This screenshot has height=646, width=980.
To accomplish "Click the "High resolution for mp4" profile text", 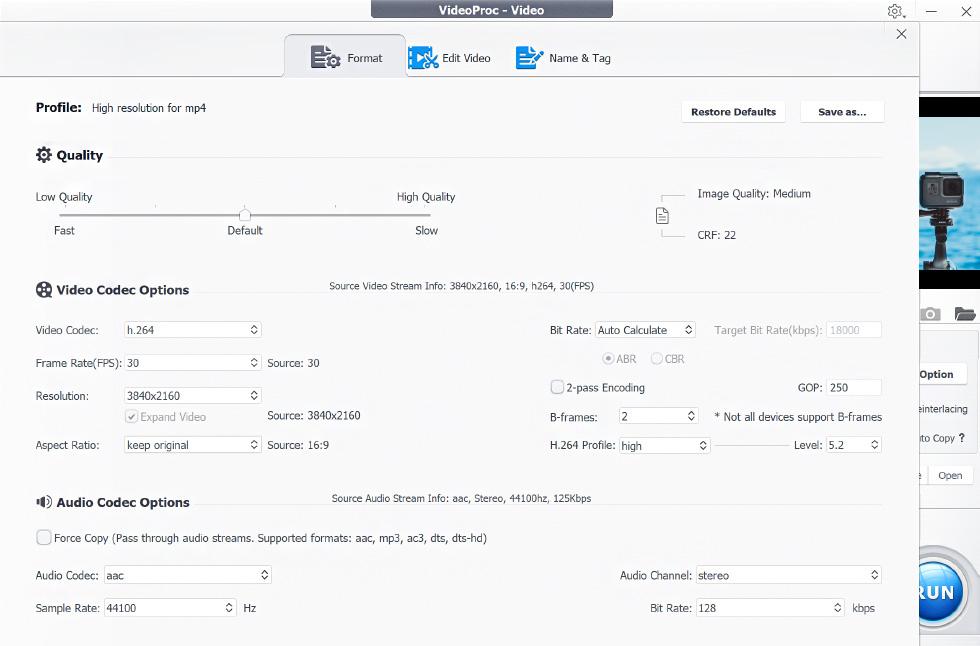I will 149,108.
